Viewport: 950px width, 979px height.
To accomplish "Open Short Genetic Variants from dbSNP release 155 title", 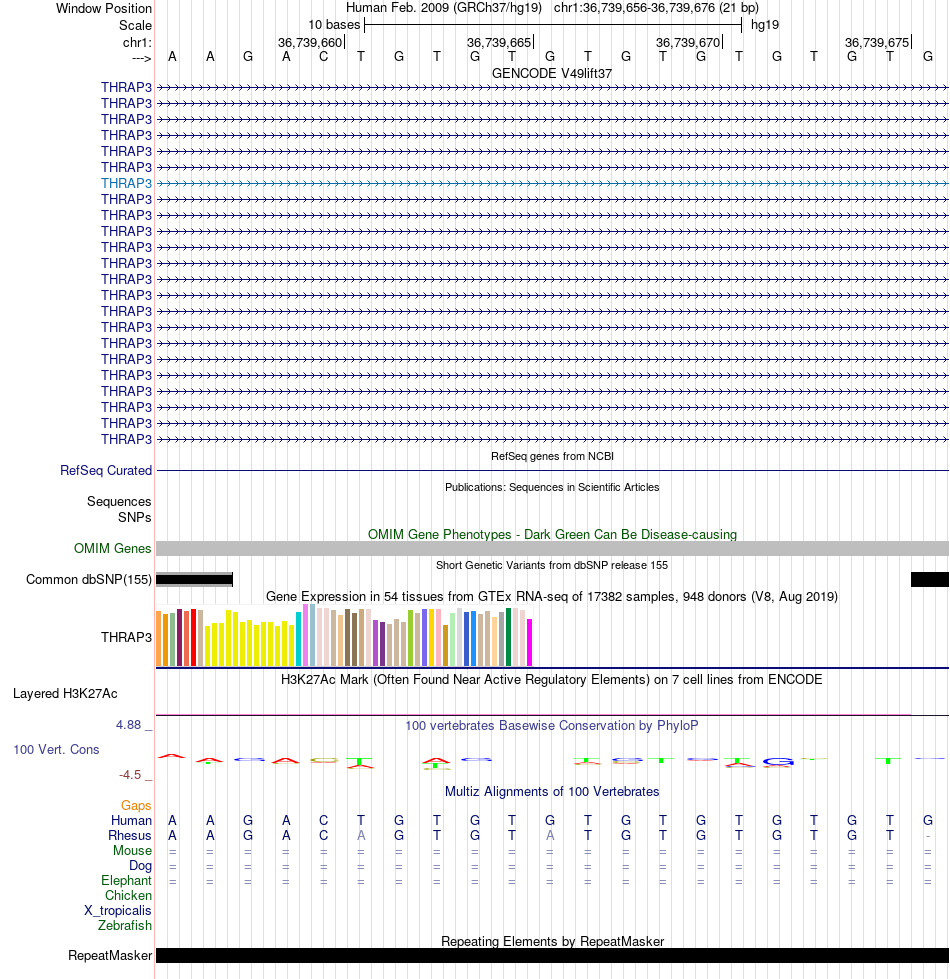I will click(552, 565).
